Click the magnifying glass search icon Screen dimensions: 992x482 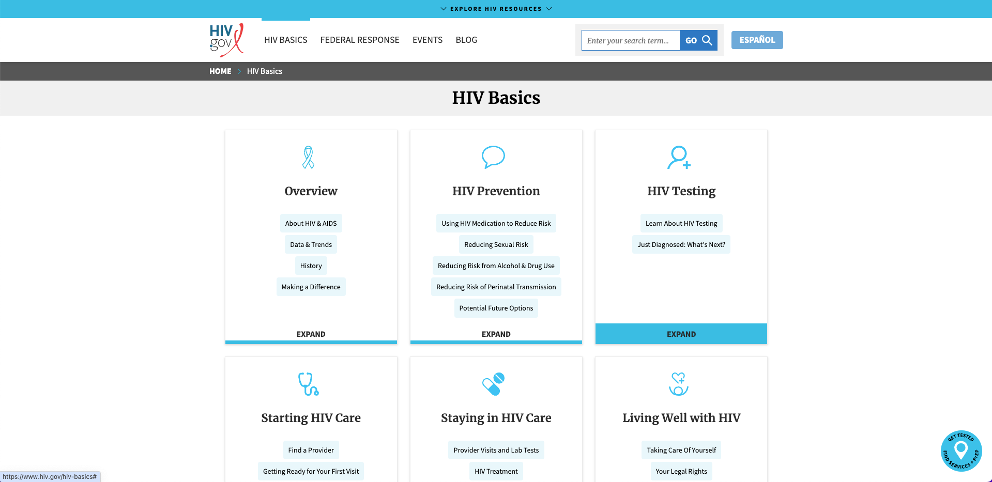(x=707, y=40)
